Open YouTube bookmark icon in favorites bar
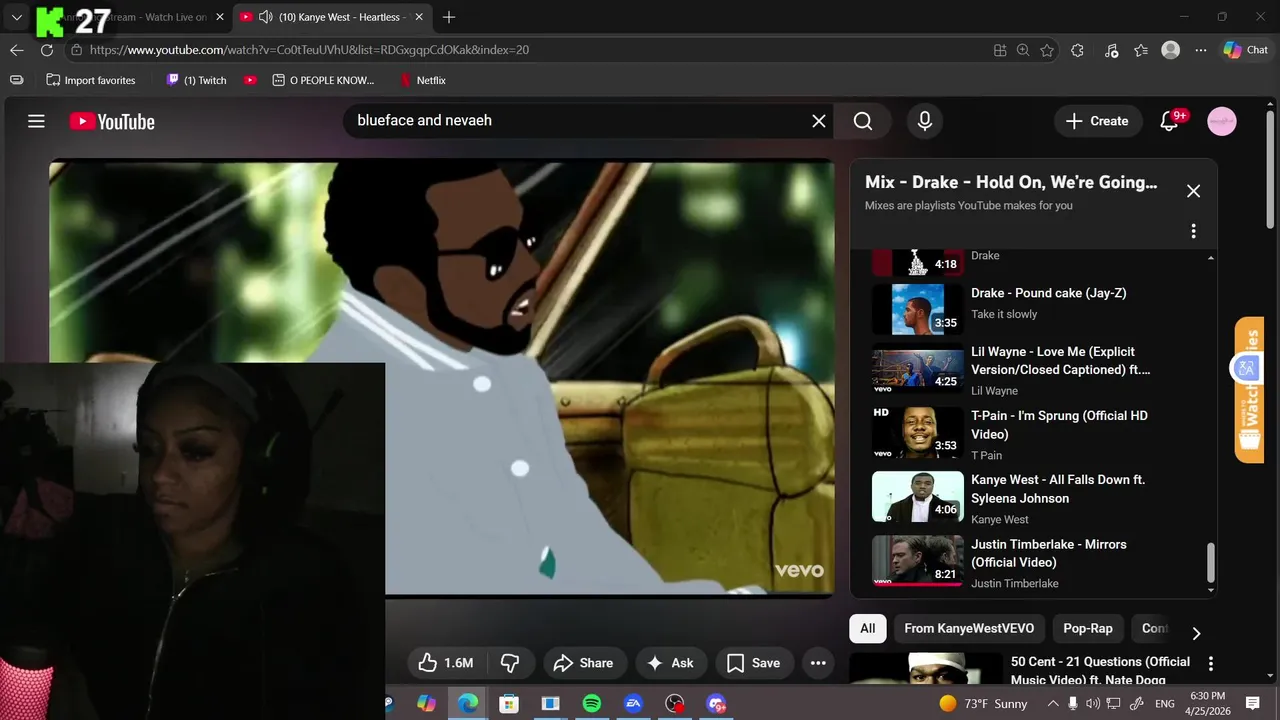The image size is (1280, 720). (x=250, y=80)
